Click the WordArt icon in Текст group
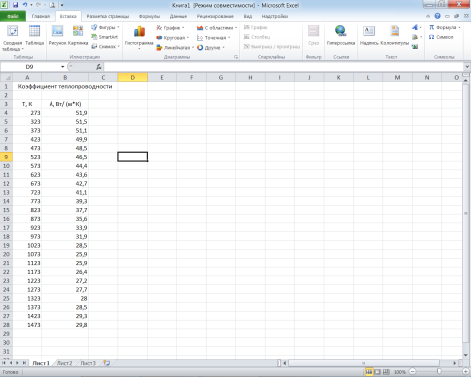 (x=416, y=27)
